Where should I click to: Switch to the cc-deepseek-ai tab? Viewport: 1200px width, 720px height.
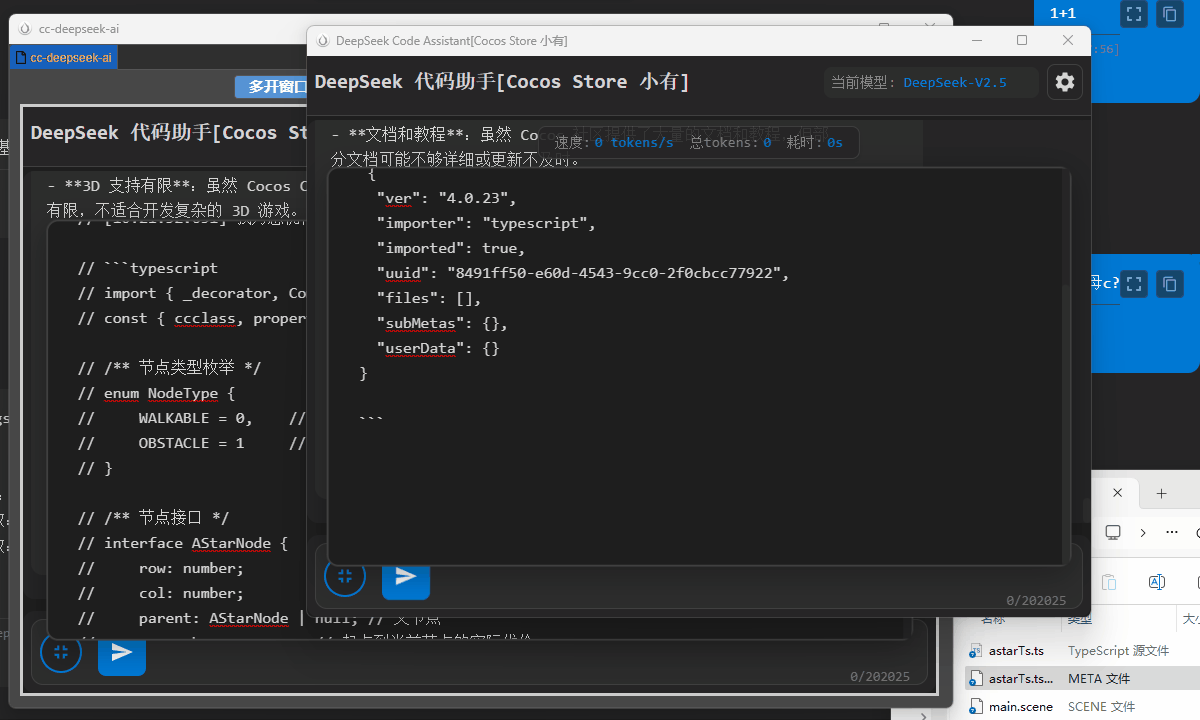tap(64, 58)
